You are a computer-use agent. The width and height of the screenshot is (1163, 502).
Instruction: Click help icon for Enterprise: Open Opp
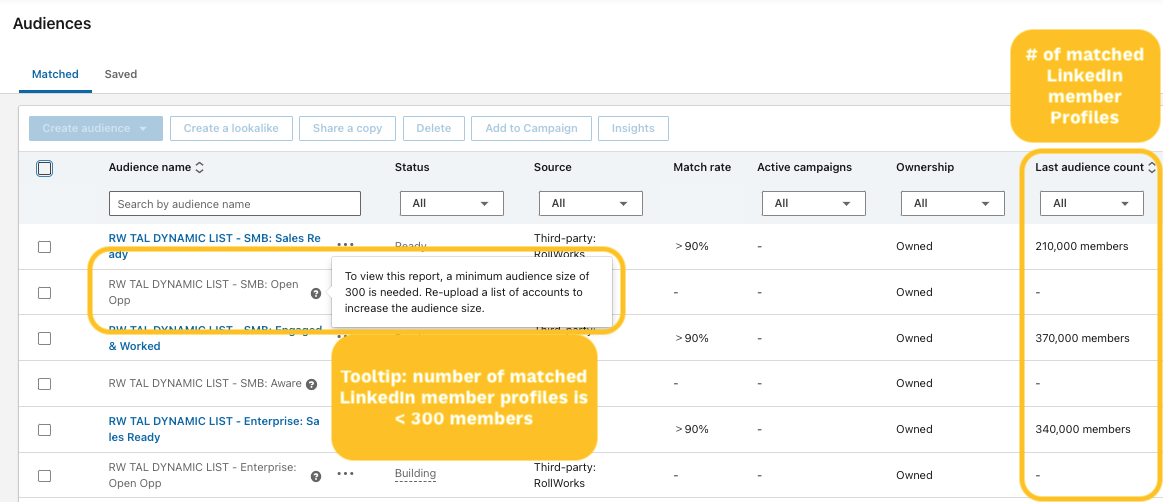(316, 477)
